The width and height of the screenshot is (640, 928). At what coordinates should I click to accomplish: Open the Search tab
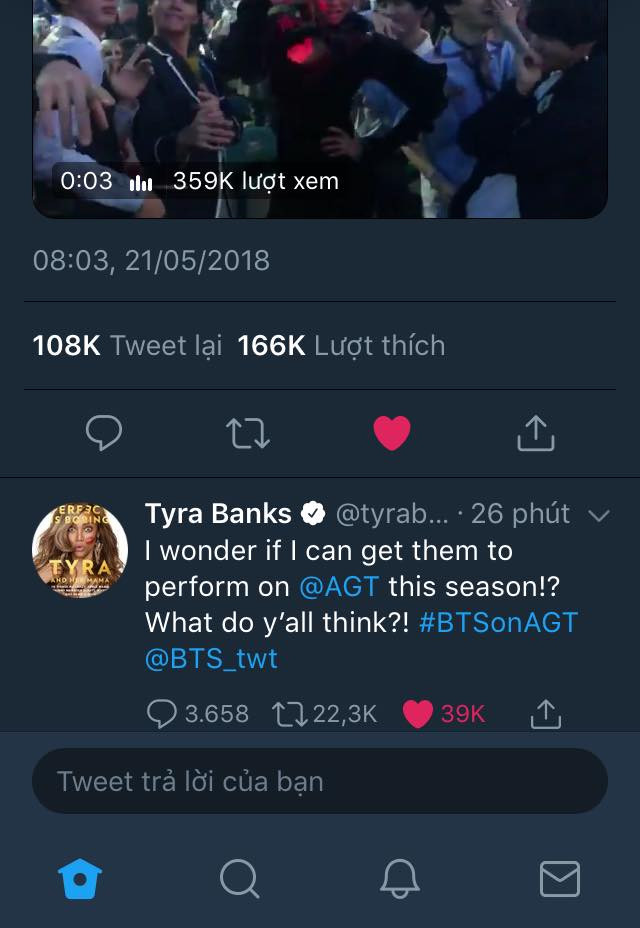(239, 879)
